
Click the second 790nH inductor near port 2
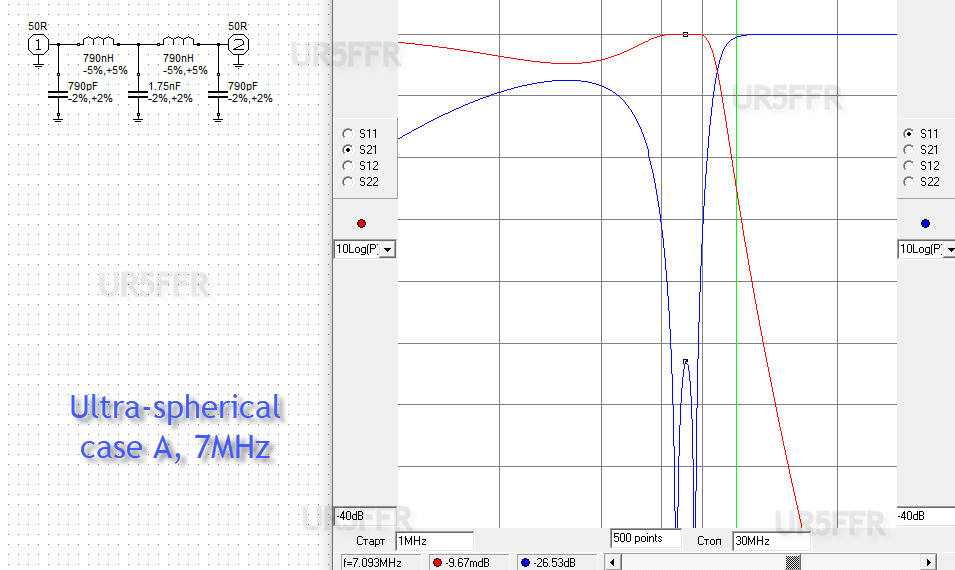(x=179, y=43)
